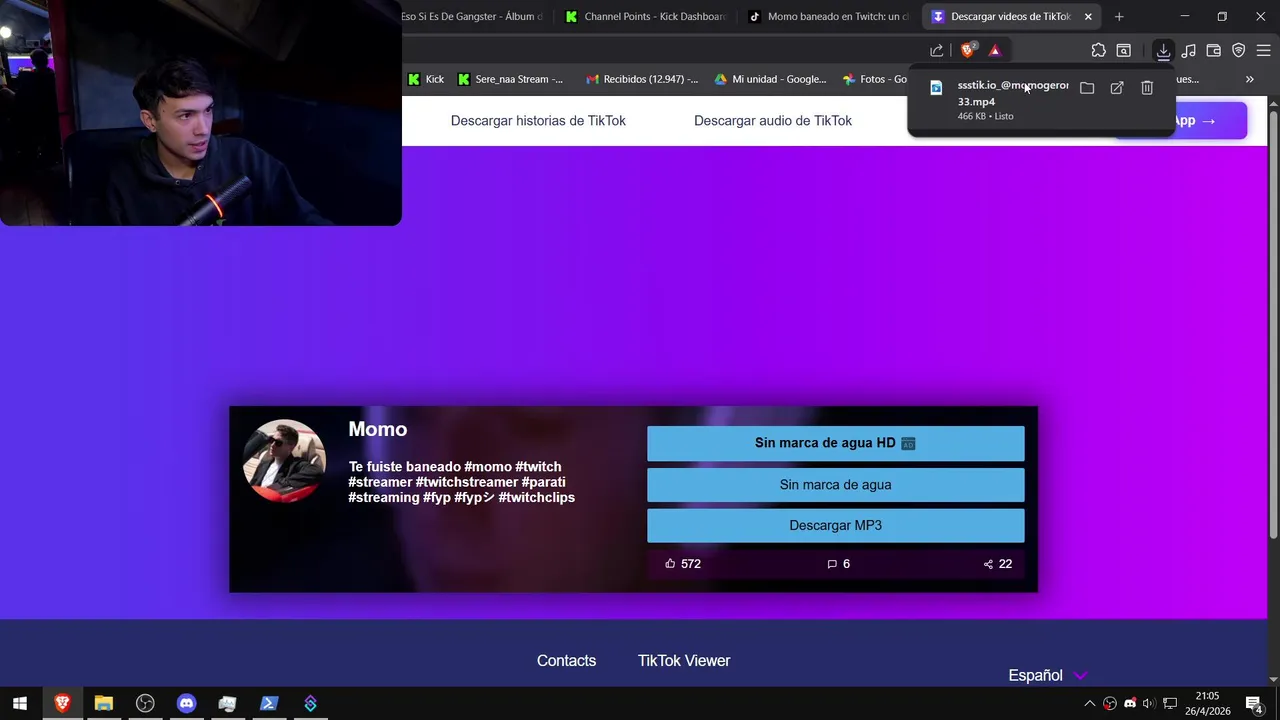Image resolution: width=1280 pixels, height=720 pixels.
Task: Show downloaded file in folder
Action: (1087, 88)
